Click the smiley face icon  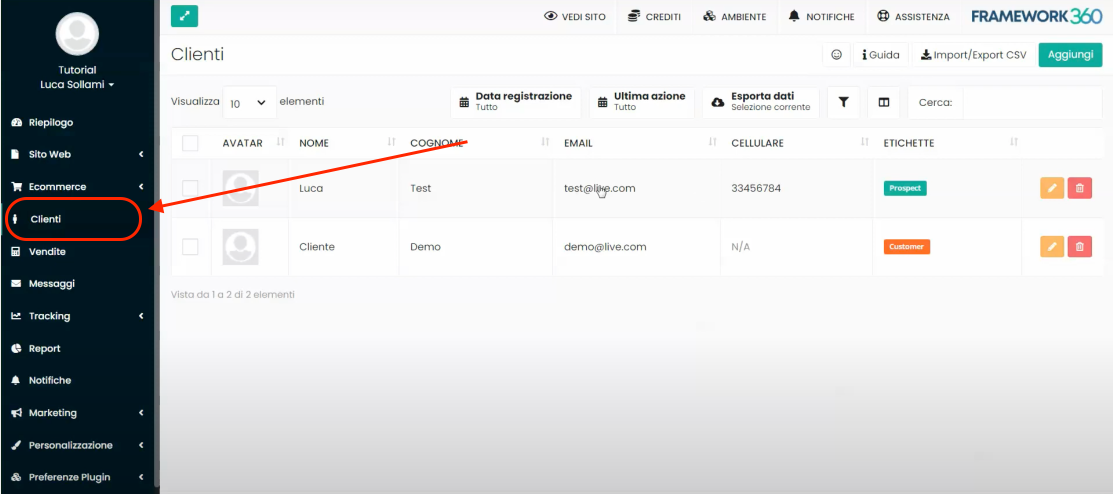[836, 55]
